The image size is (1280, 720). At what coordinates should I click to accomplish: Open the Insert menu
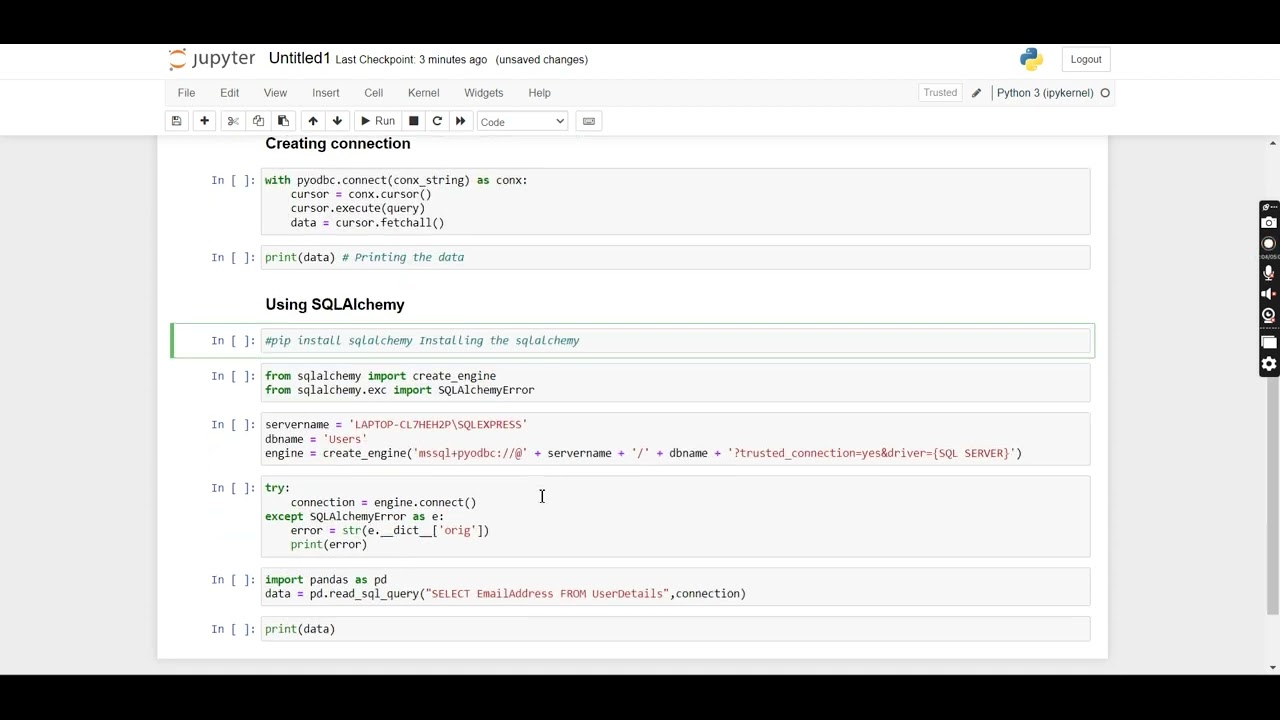325,93
